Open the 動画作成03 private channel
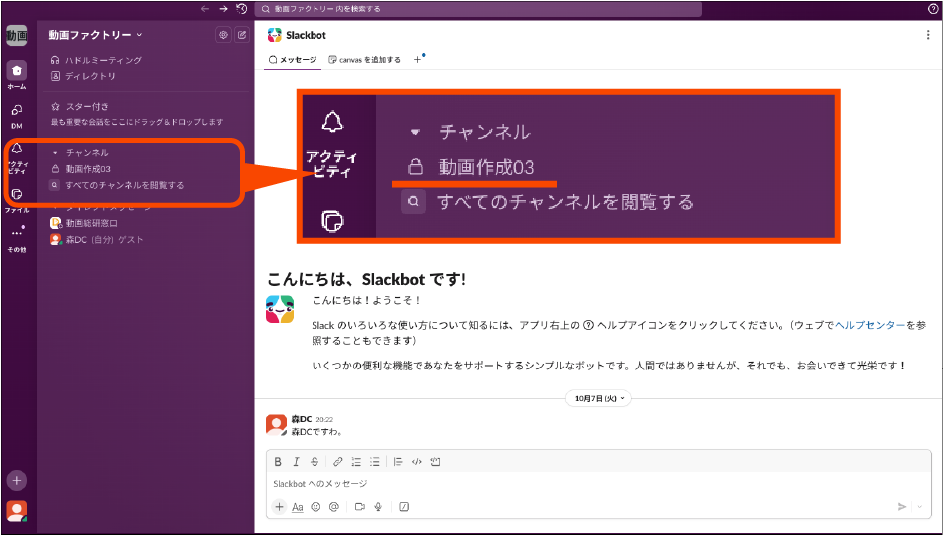943x535 pixels. pos(88,169)
